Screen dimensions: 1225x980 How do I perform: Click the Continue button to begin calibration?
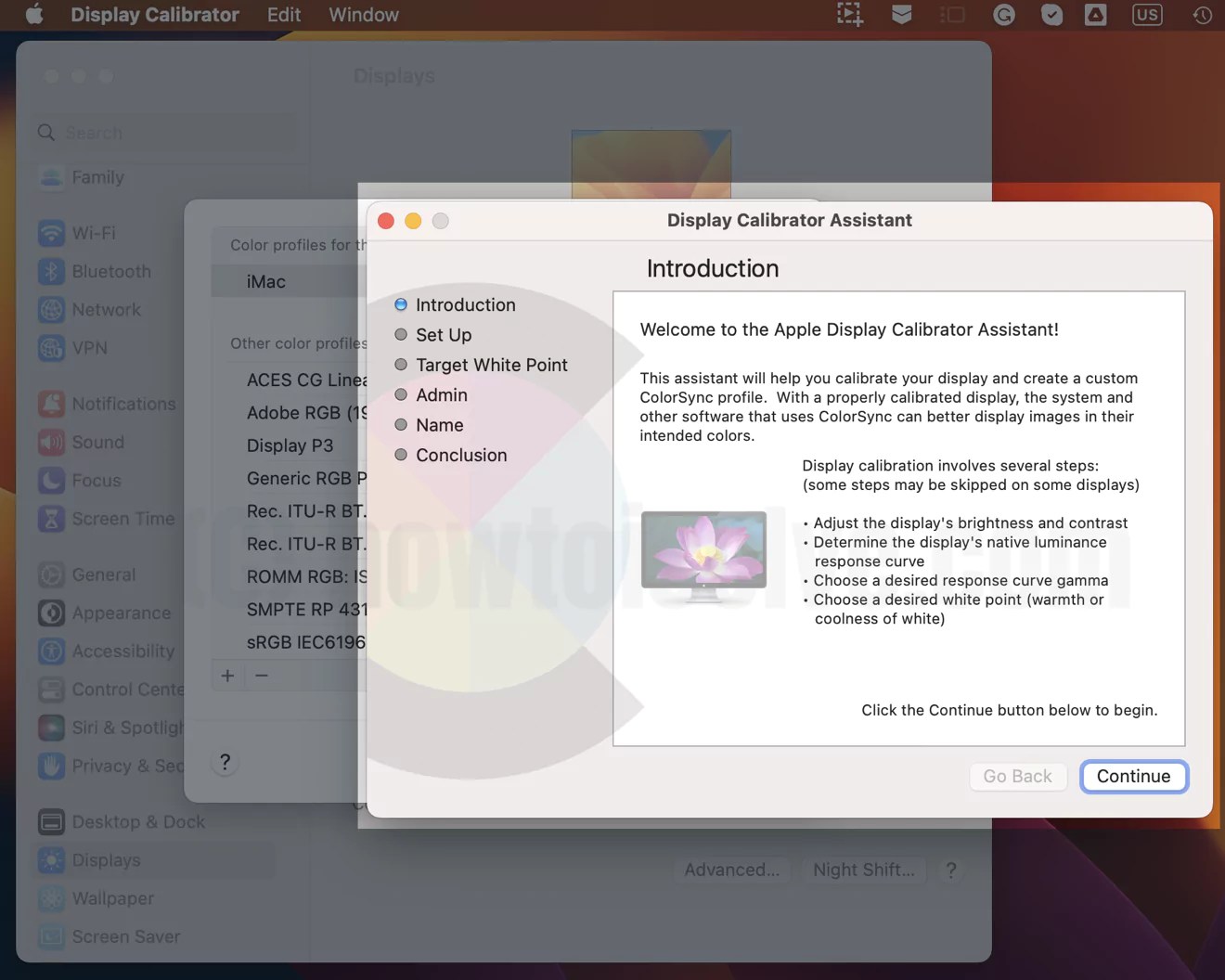tap(1133, 777)
